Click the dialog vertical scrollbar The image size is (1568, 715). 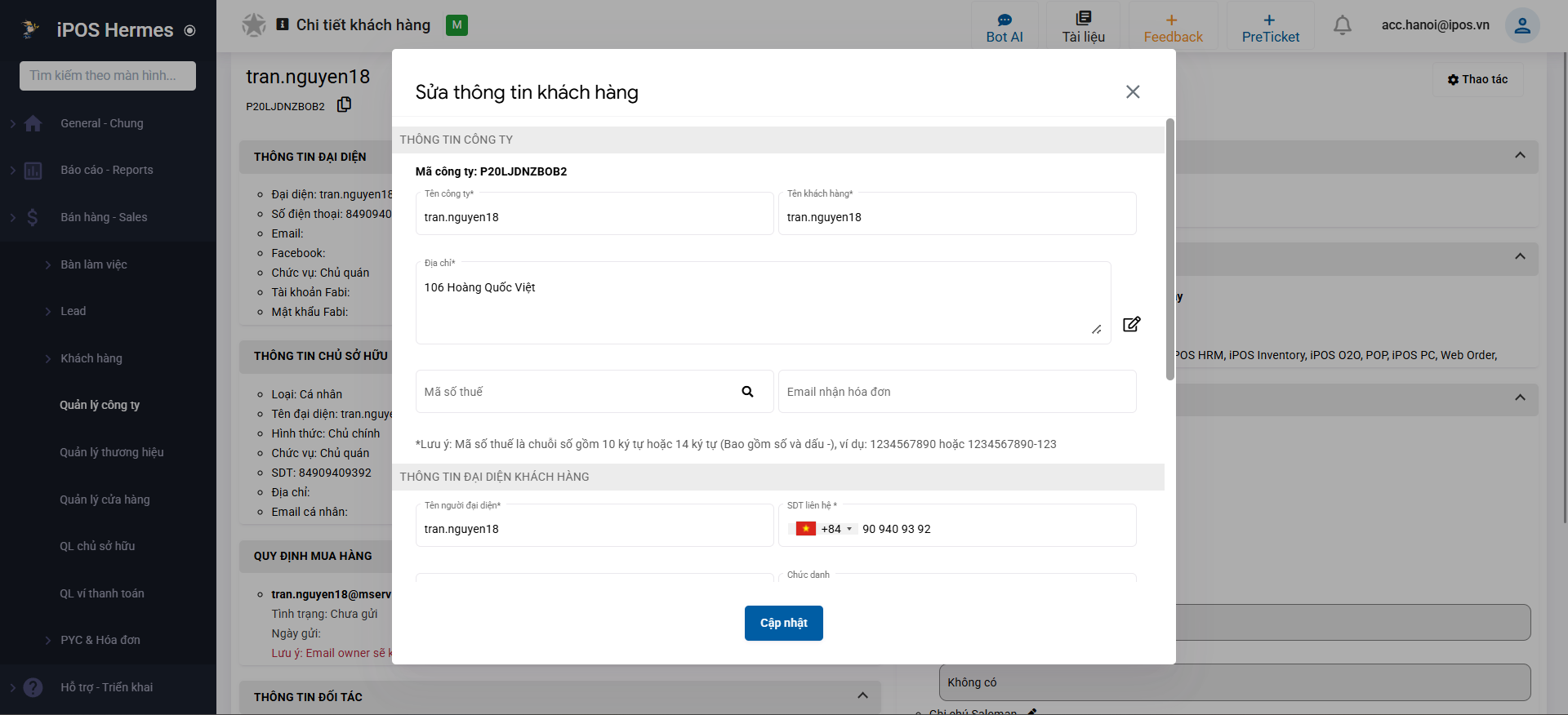pyautogui.click(x=1170, y=249)
